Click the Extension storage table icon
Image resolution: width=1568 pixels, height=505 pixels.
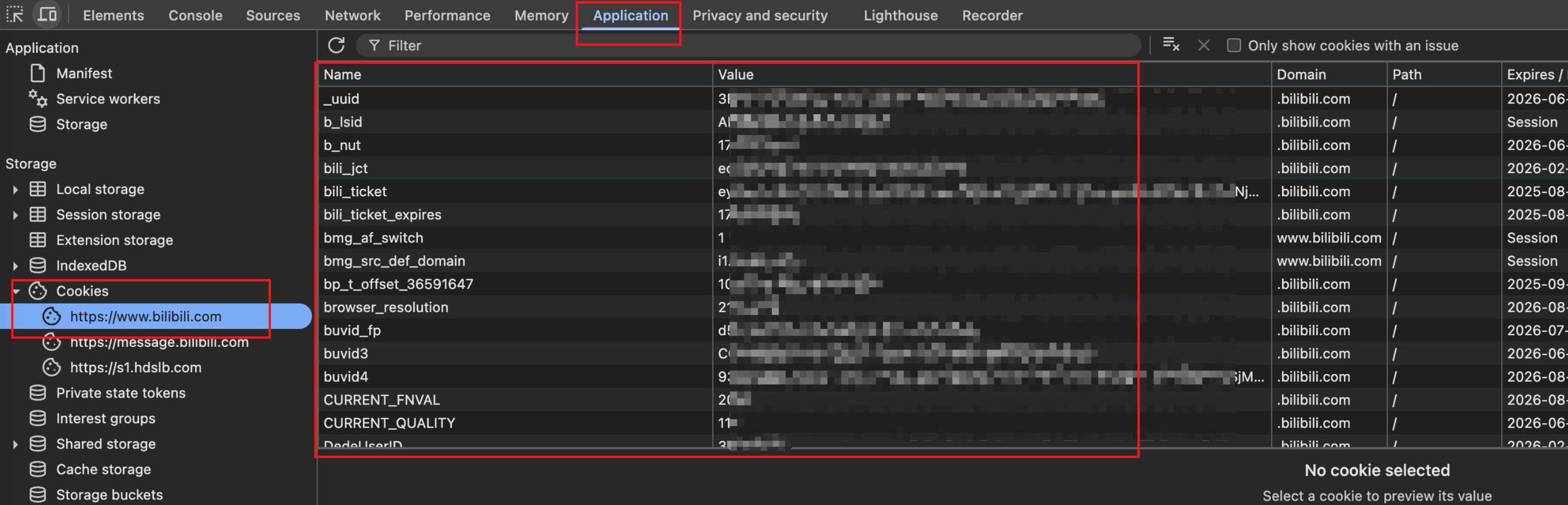click(38, 240)
